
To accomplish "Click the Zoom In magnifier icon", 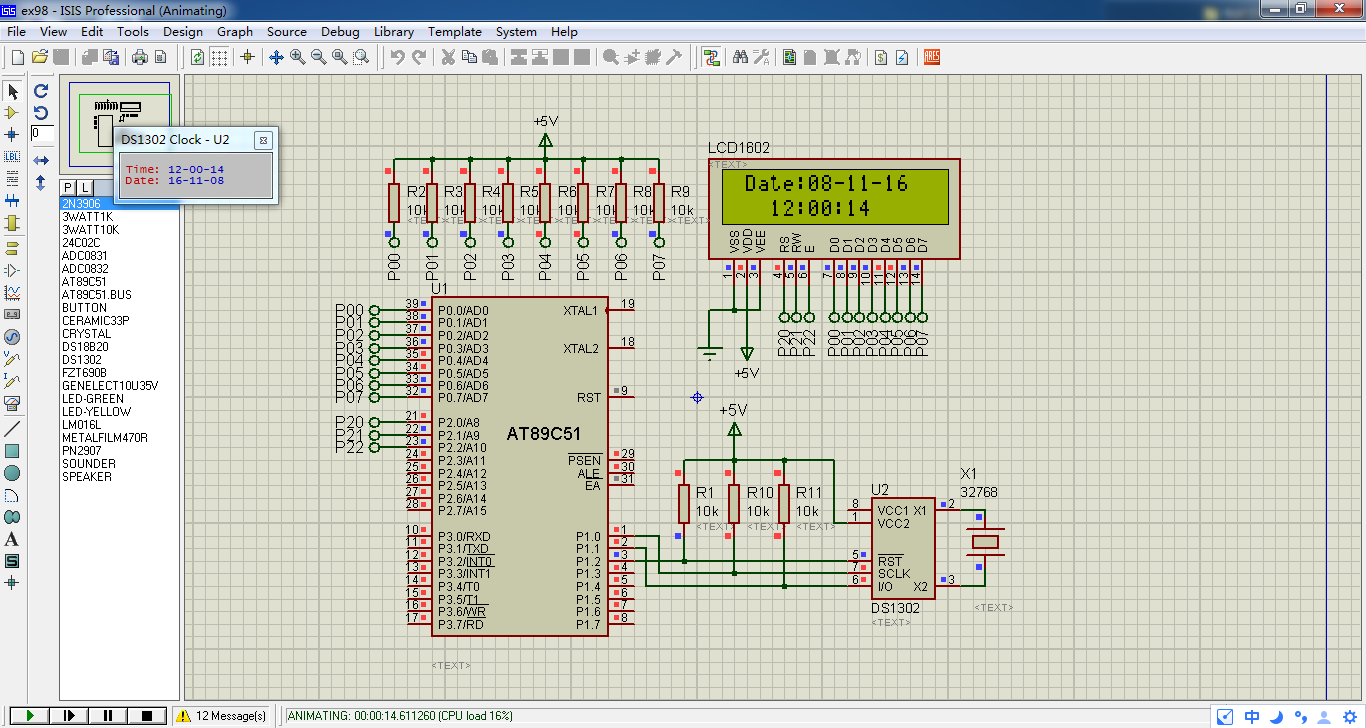I will [297, 57].
